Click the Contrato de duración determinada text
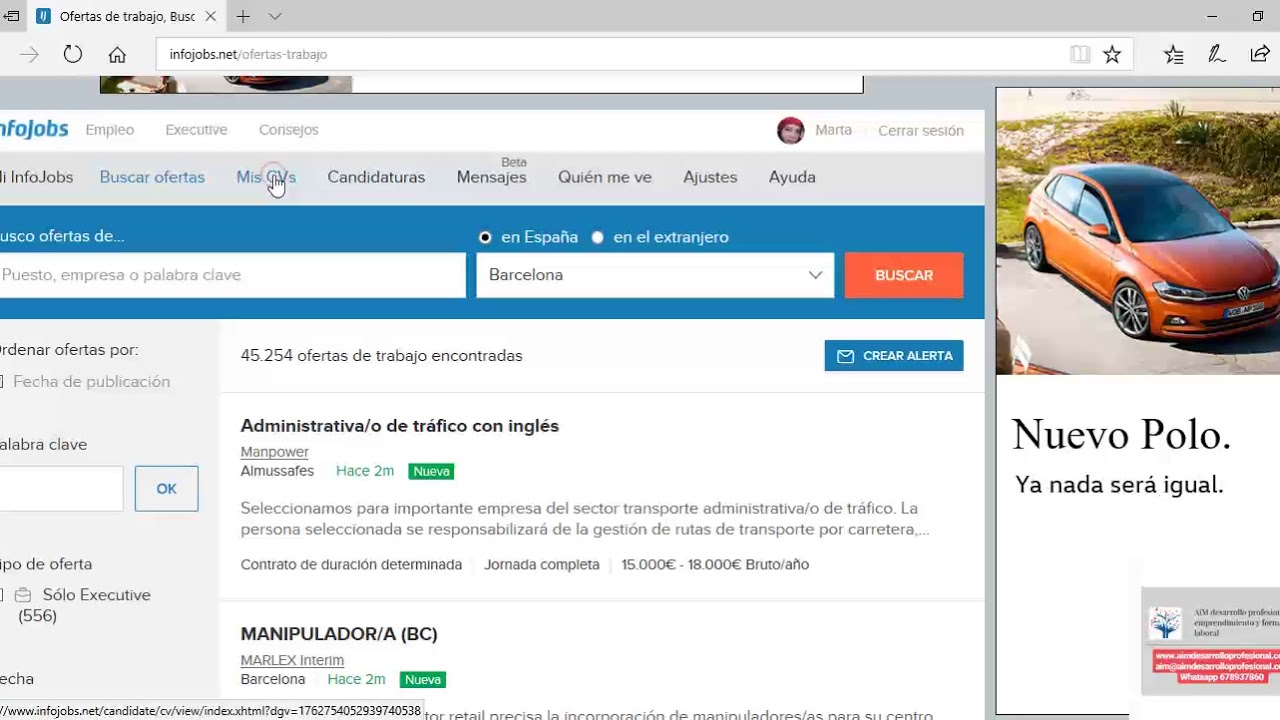This screenshot has width=1280, height=720. coord(351,565)
